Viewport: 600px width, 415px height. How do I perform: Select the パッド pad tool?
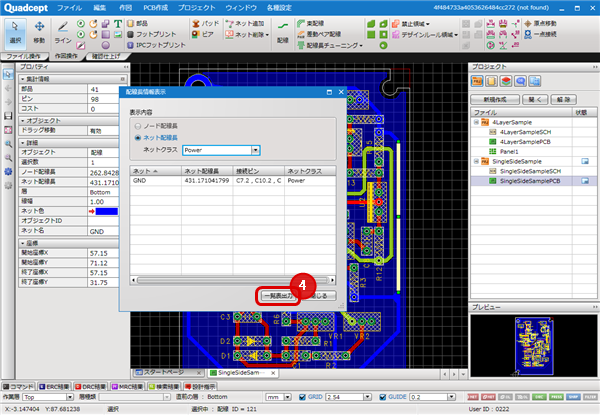(206, 24)
